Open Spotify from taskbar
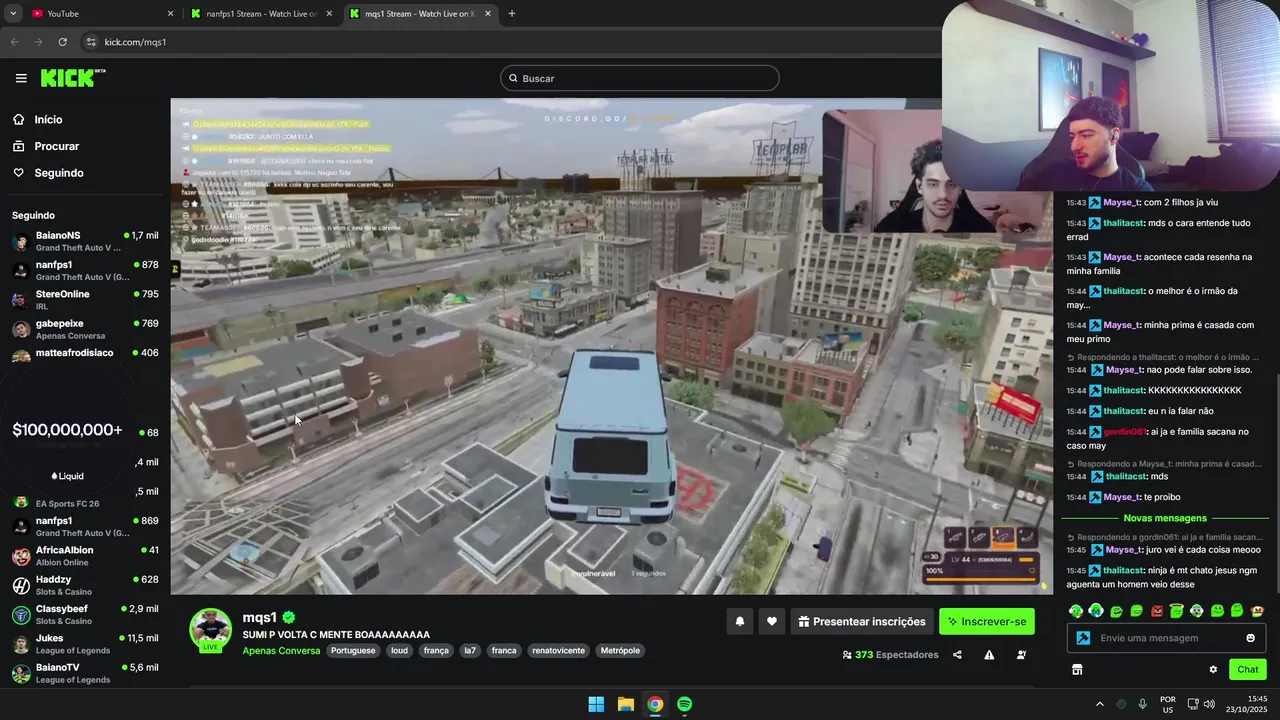The height and width of the screenshot is (720, 1280). tap(684, 704)
